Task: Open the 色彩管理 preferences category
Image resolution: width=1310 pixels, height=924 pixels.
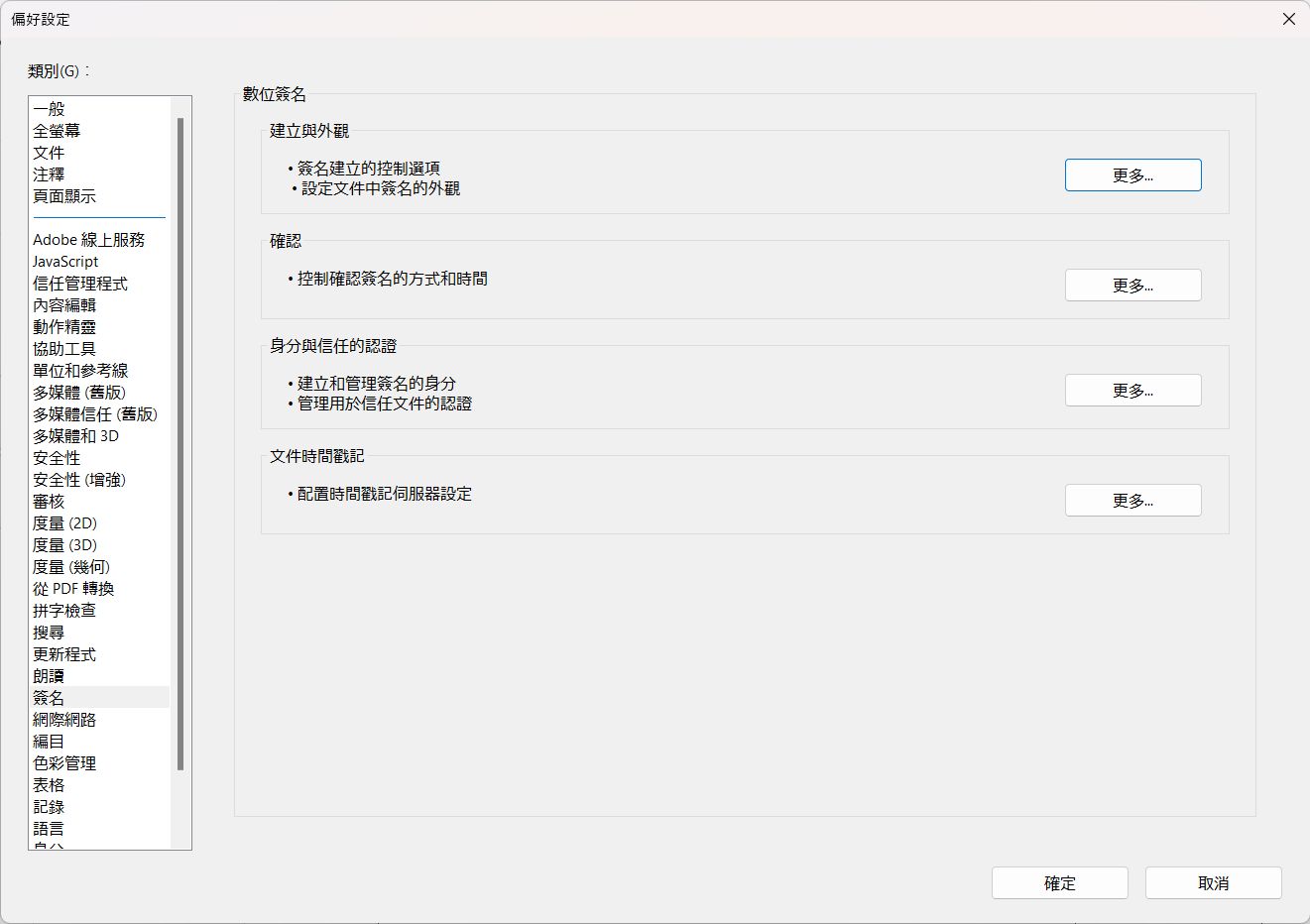Action: point(63,762)
